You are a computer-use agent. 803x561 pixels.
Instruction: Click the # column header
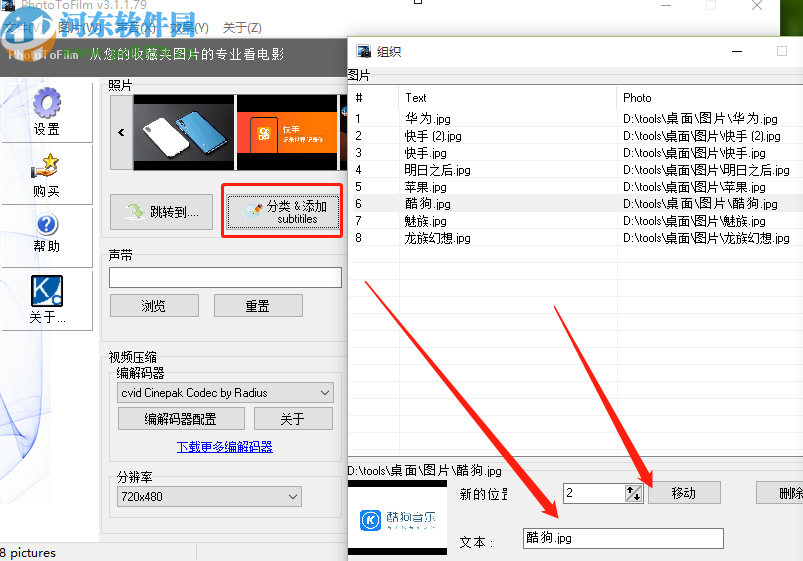click(x=373, y=97)
